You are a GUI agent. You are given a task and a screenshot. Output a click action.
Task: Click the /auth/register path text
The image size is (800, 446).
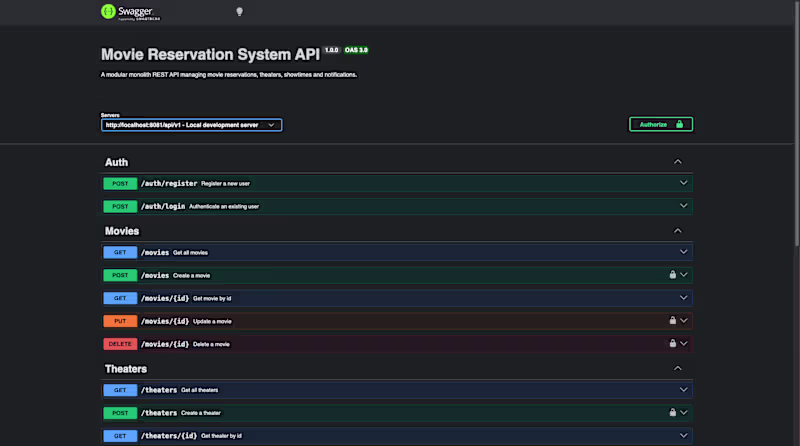tap(169, 183)
